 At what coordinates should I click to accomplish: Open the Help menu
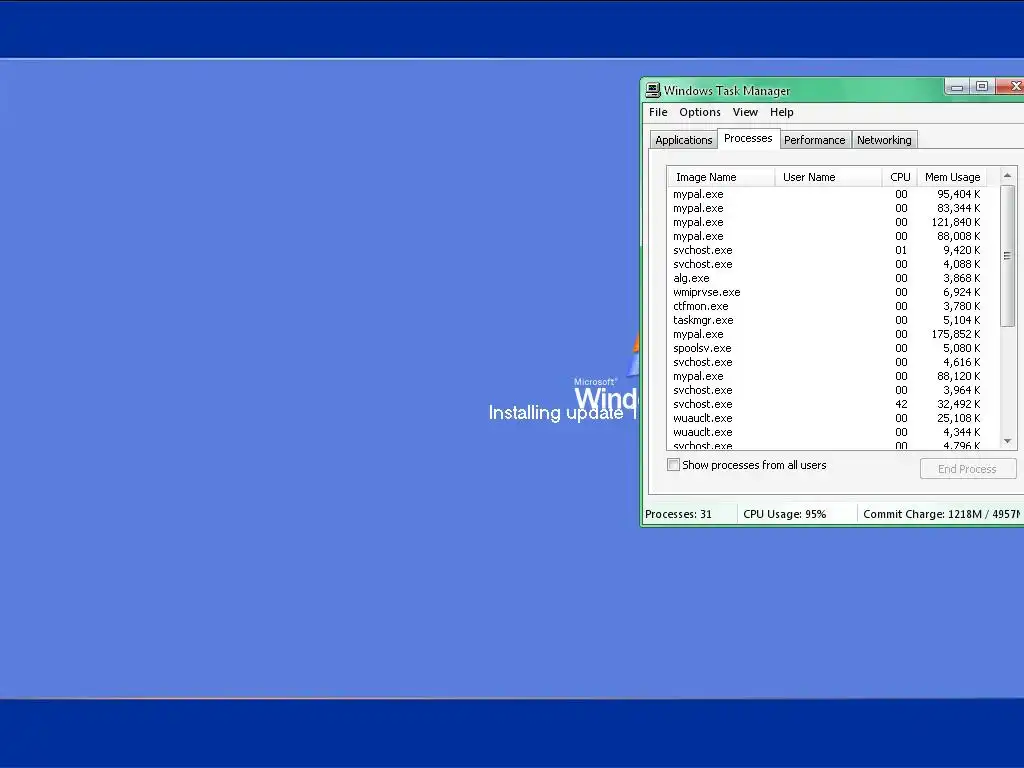tap(781, 112)
